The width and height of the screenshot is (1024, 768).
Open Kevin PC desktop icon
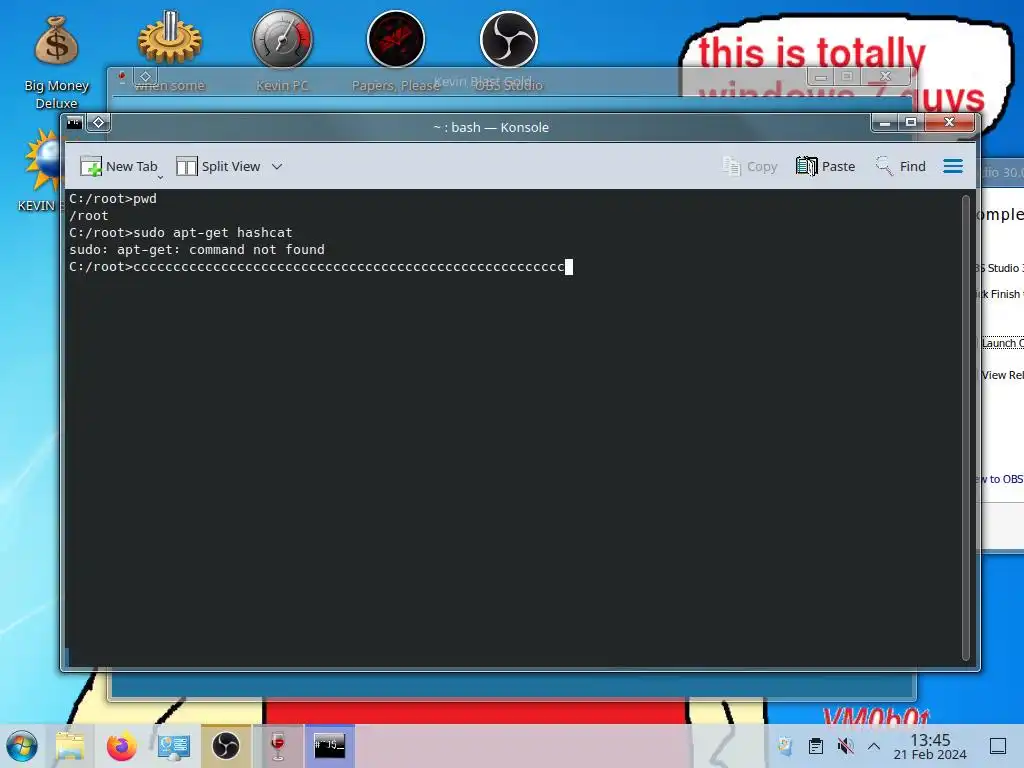pyautogui.click(x=282, y=52)
